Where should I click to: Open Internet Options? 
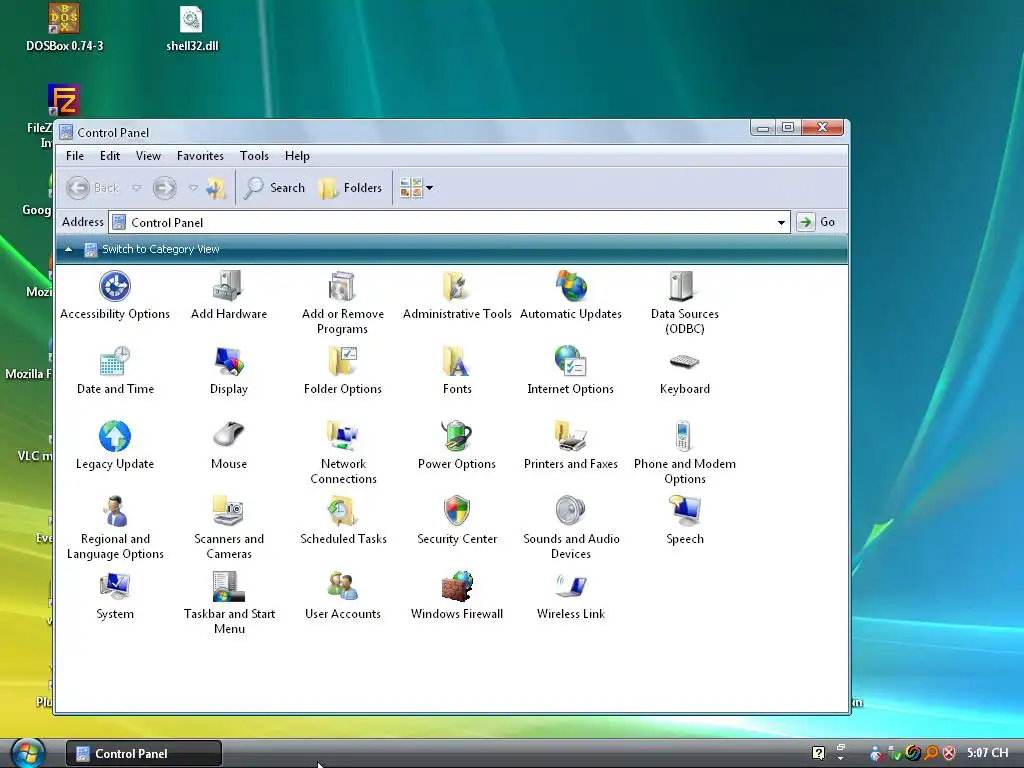(571, 370)
